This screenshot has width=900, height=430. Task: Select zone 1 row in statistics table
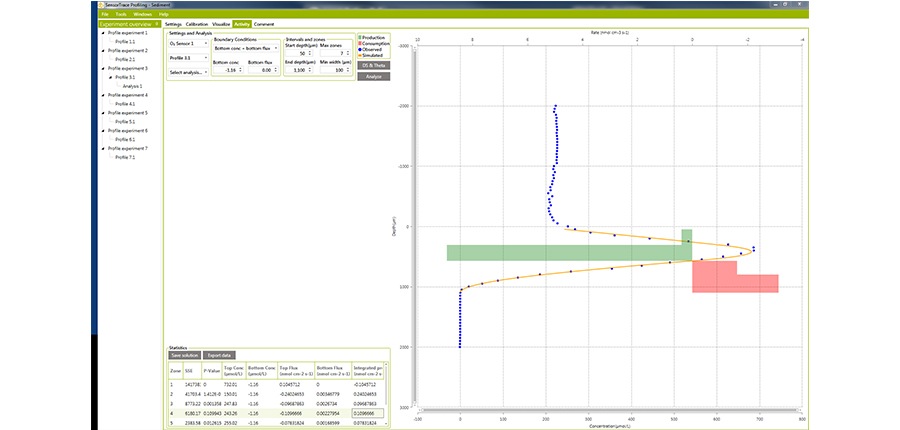(x=276, y=385)
